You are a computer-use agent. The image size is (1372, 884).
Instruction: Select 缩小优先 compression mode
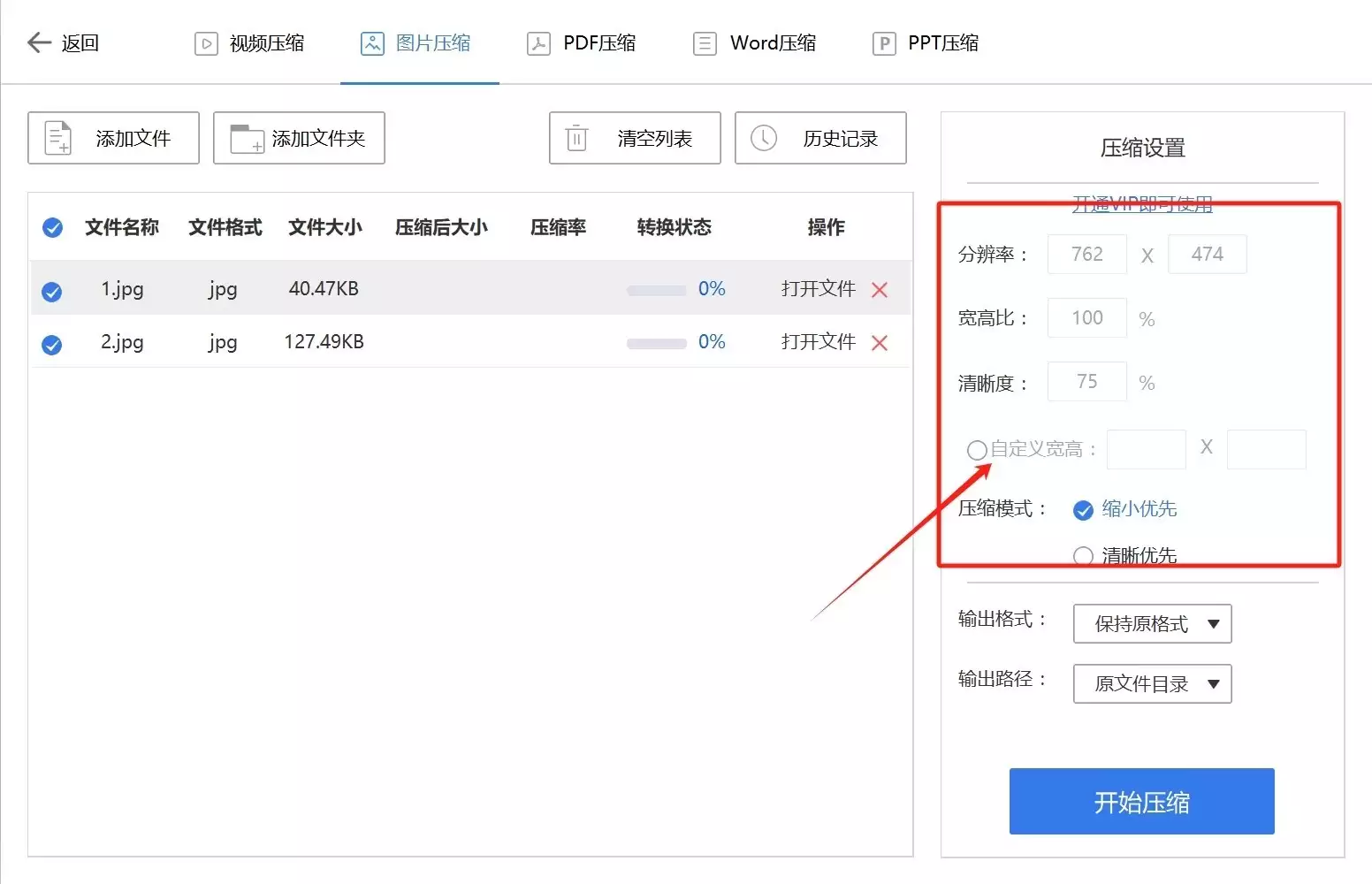[x=1083, y=510]
